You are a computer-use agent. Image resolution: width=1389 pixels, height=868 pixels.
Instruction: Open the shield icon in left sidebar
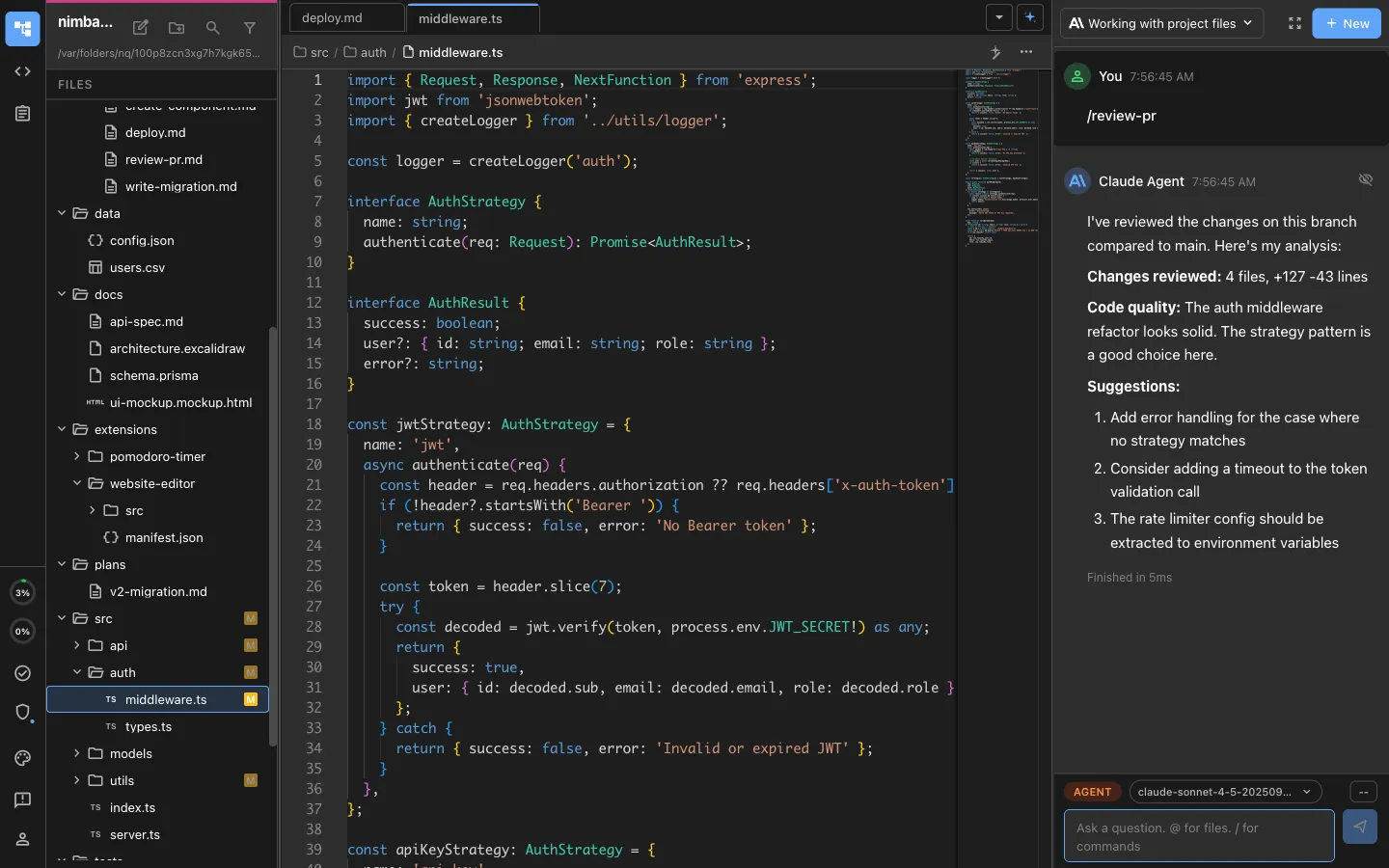tap(22, 713)
